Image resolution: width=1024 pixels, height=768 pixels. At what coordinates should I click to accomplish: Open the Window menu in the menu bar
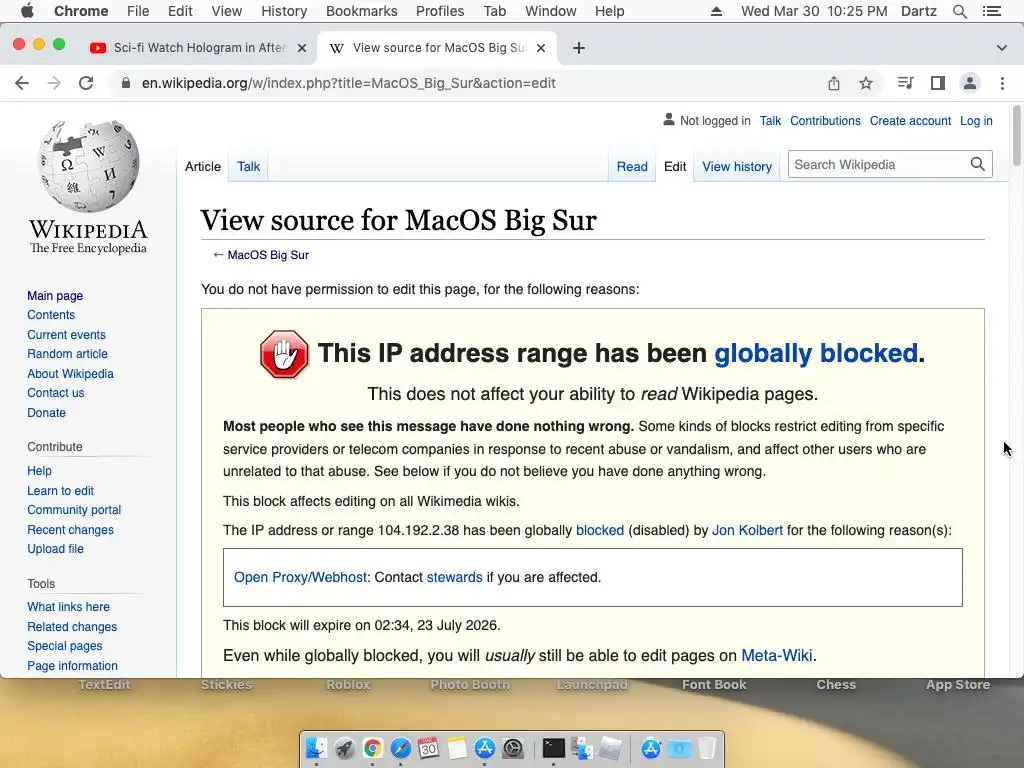[x=551, y=11]
